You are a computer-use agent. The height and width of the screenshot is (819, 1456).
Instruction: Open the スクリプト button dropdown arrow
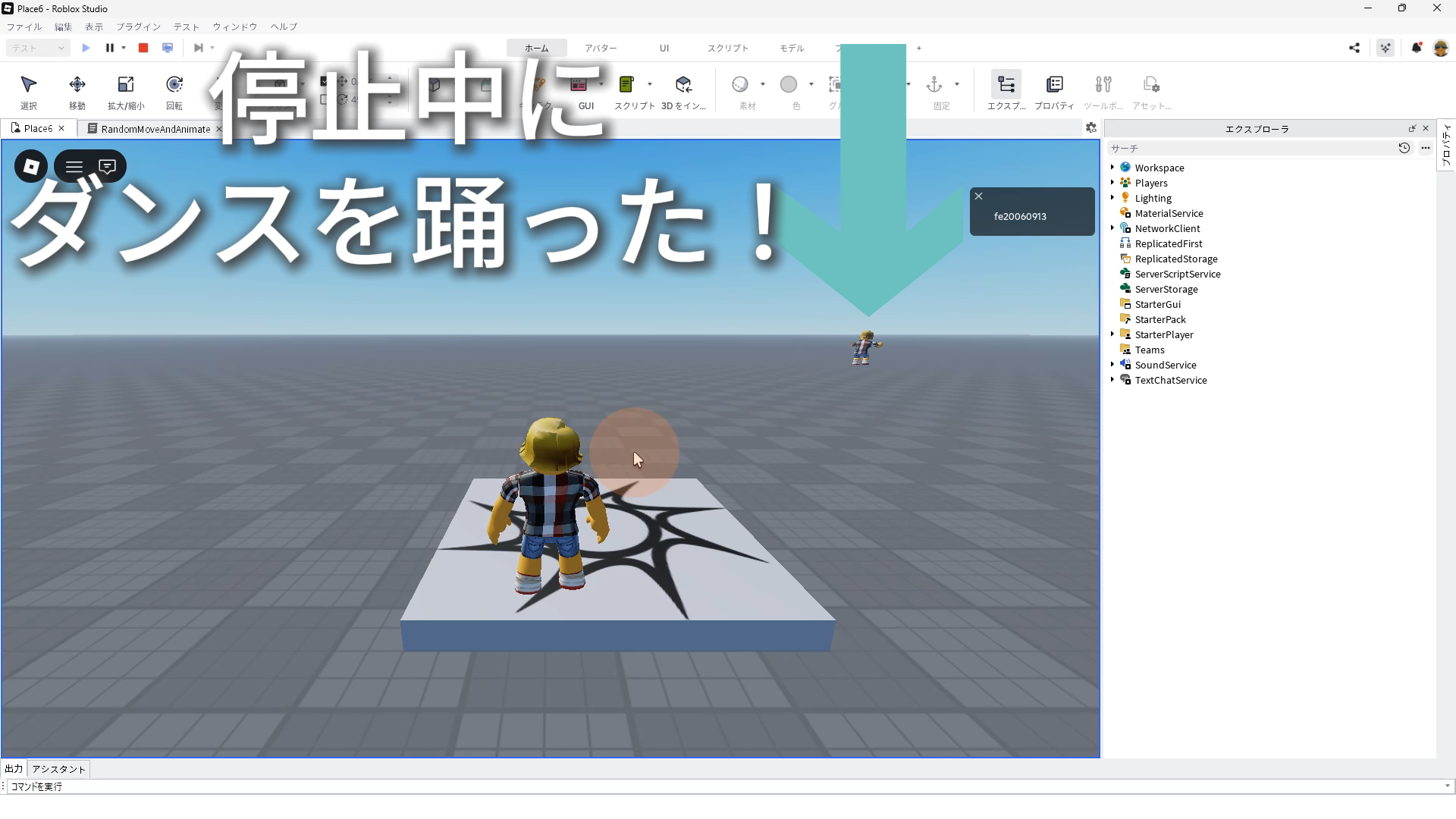coord(650,84)
